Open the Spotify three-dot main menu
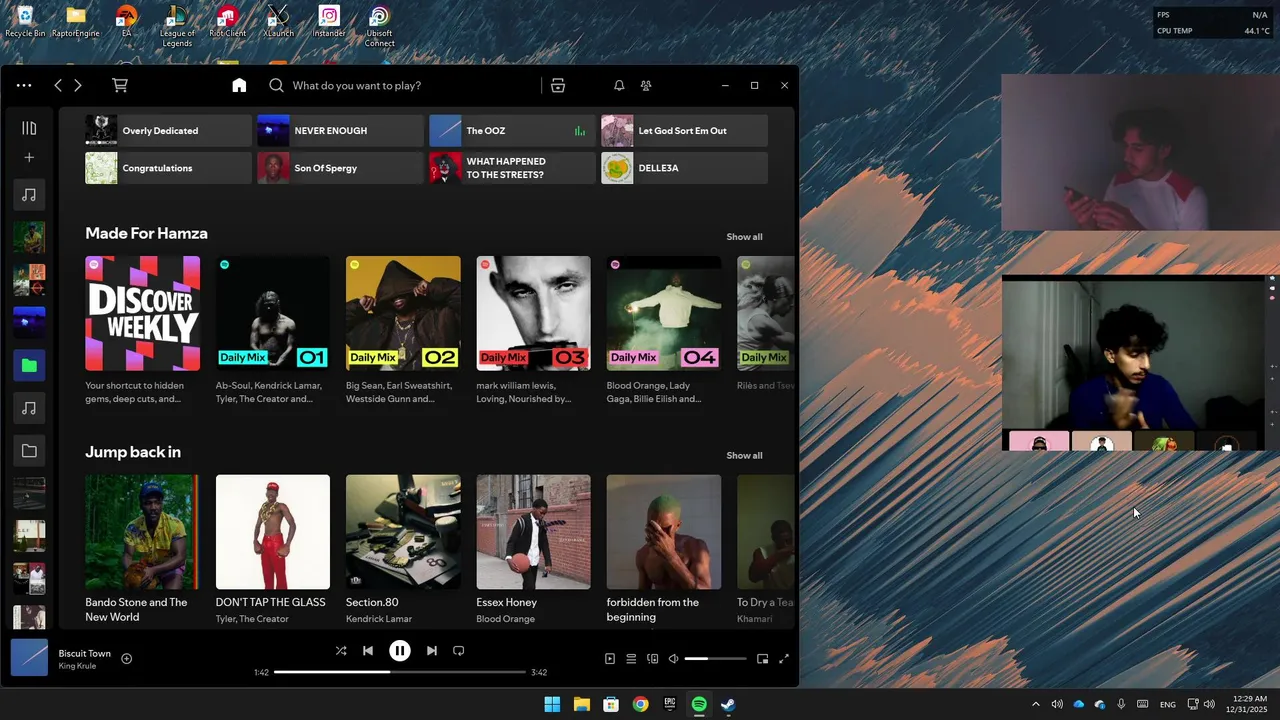 24,86
